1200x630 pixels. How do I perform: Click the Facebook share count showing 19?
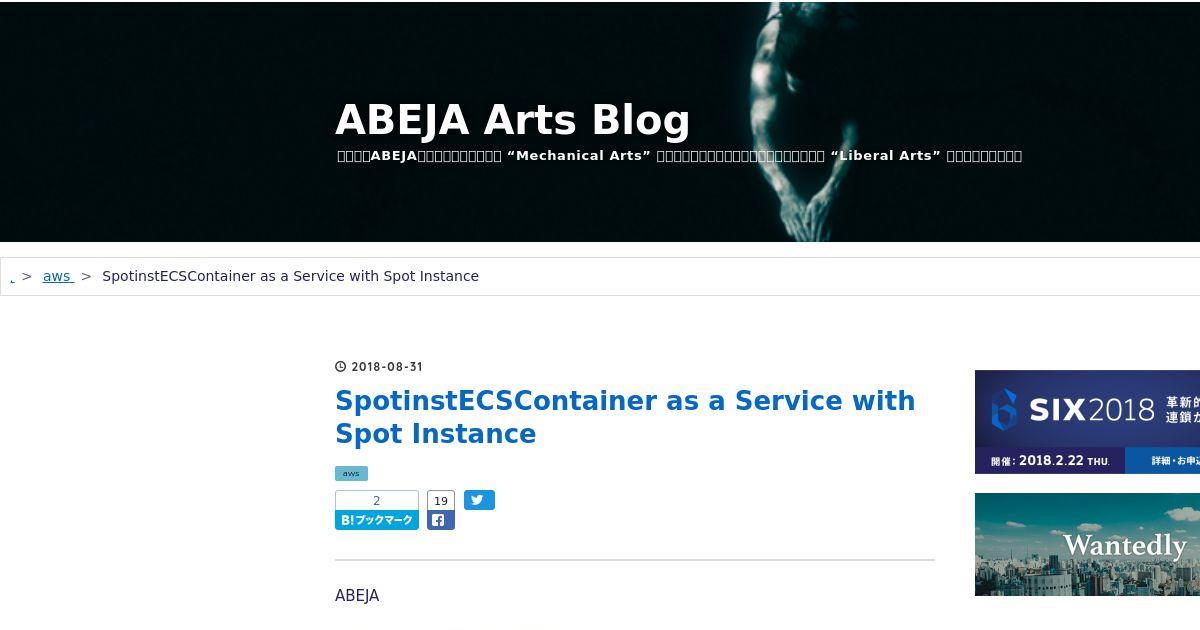pos(441,501)
